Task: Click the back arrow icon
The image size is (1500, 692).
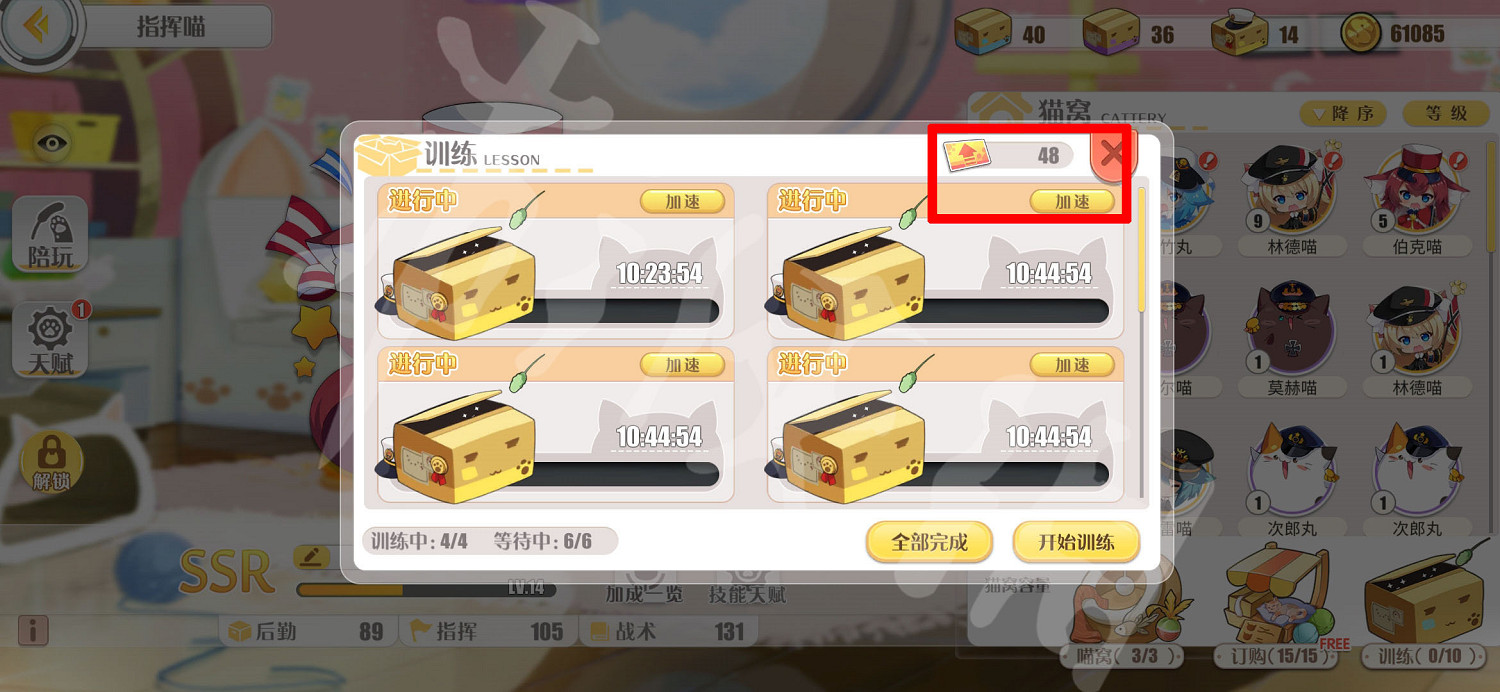Action: coord(37,27)
